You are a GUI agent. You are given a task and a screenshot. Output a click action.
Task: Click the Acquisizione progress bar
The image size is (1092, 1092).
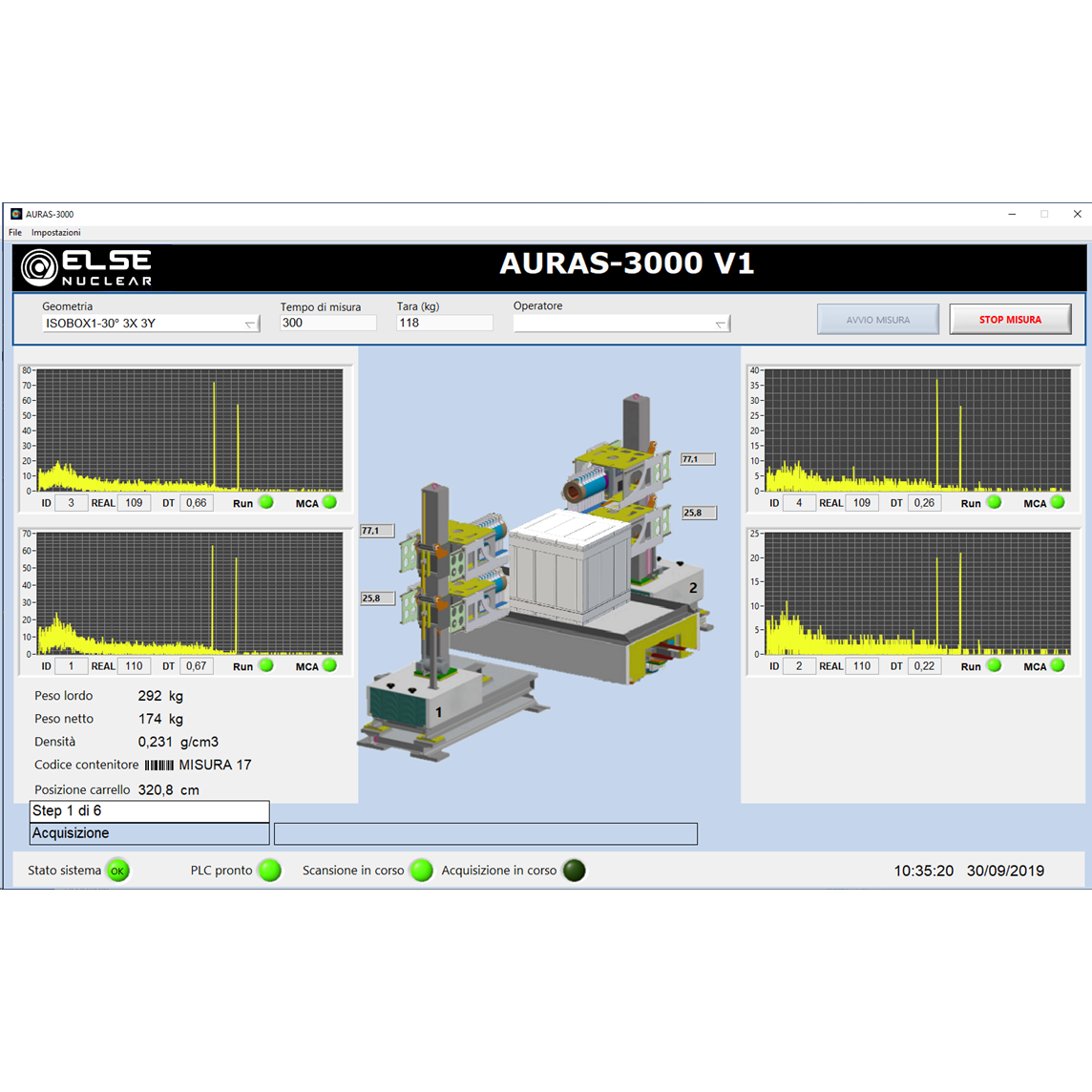pos(486,833)
